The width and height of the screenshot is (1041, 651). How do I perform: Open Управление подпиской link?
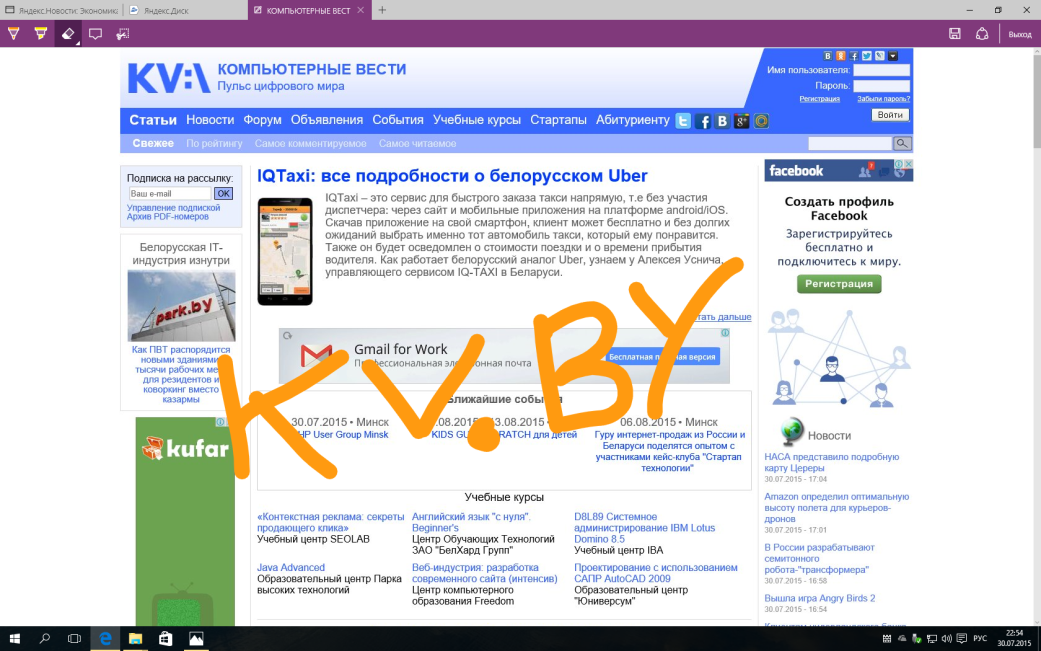[x=173, y=208]
